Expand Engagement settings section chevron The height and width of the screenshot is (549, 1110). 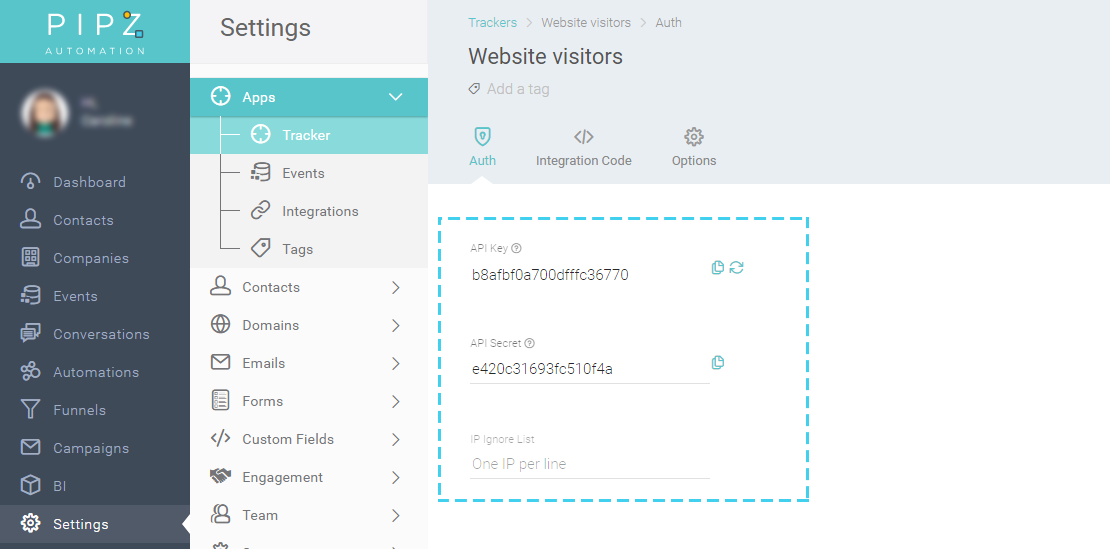[396, 478]
